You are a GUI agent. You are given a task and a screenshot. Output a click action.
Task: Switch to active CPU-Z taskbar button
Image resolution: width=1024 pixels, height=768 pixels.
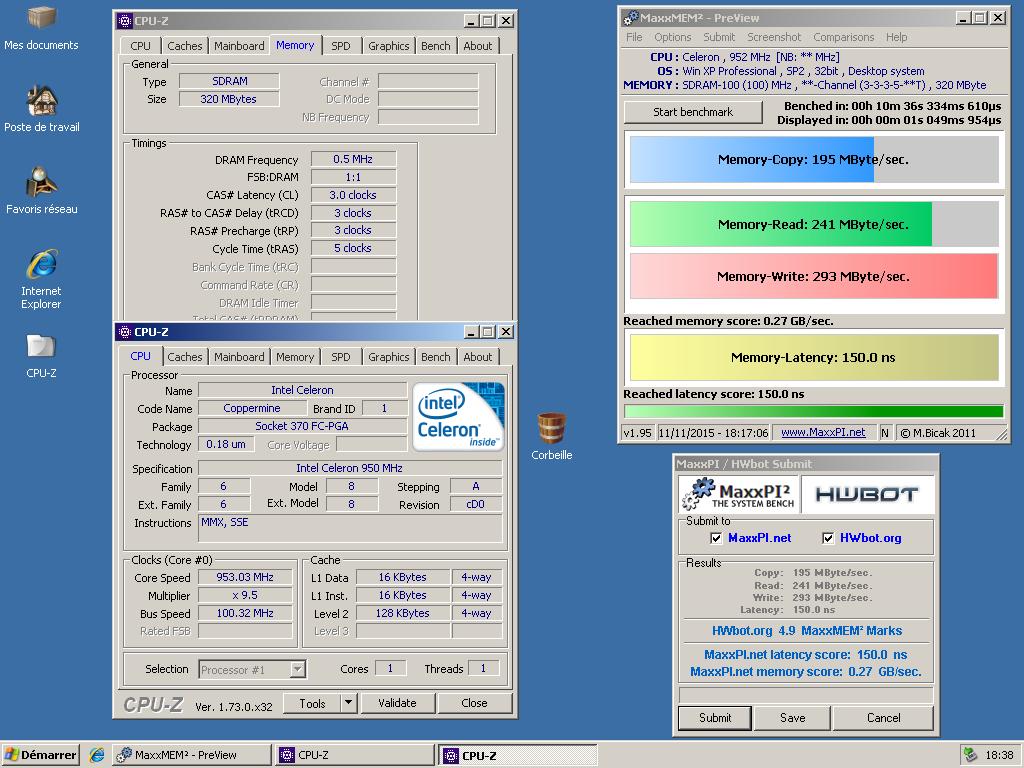(518, 755)
